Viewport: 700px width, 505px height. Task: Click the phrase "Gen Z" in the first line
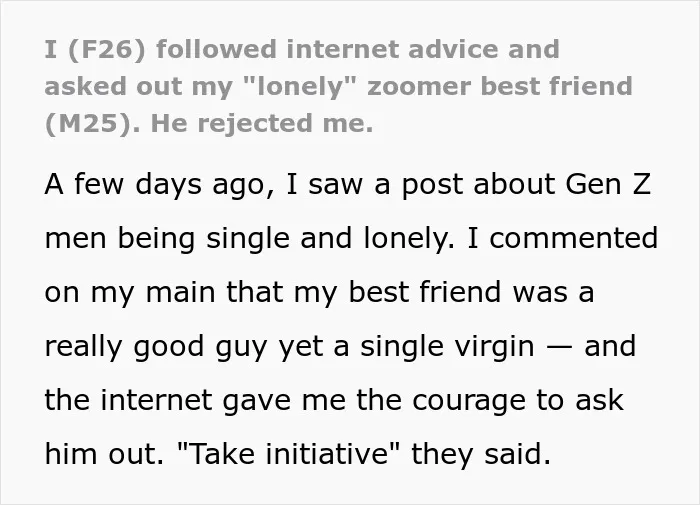(x=608, y=184)
